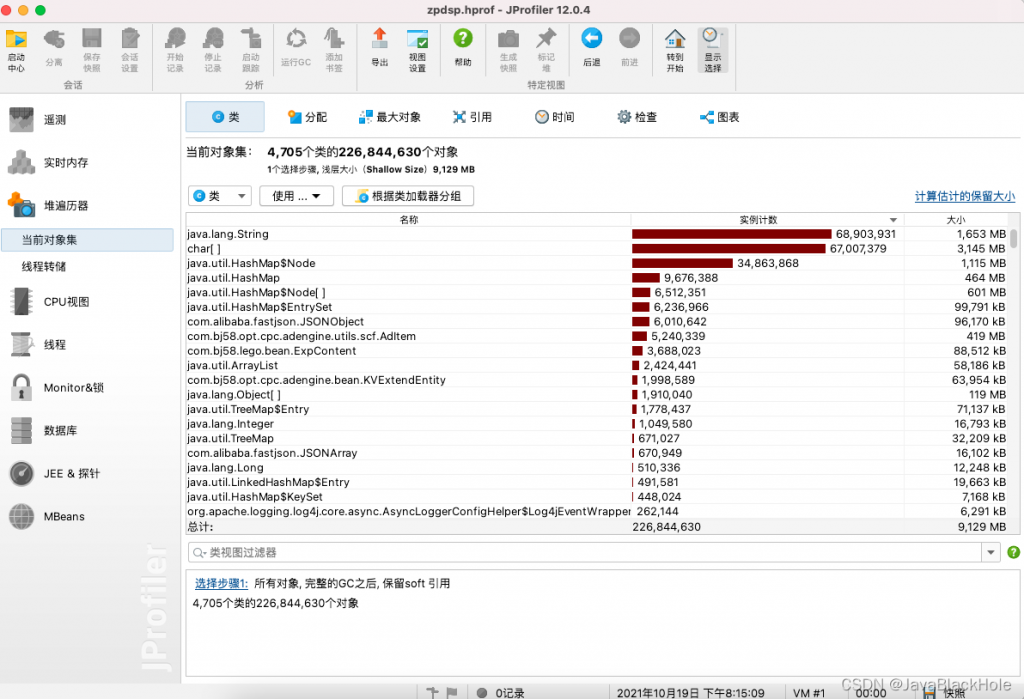Switch to the Inspections (检查) view tab

(637, 117)
